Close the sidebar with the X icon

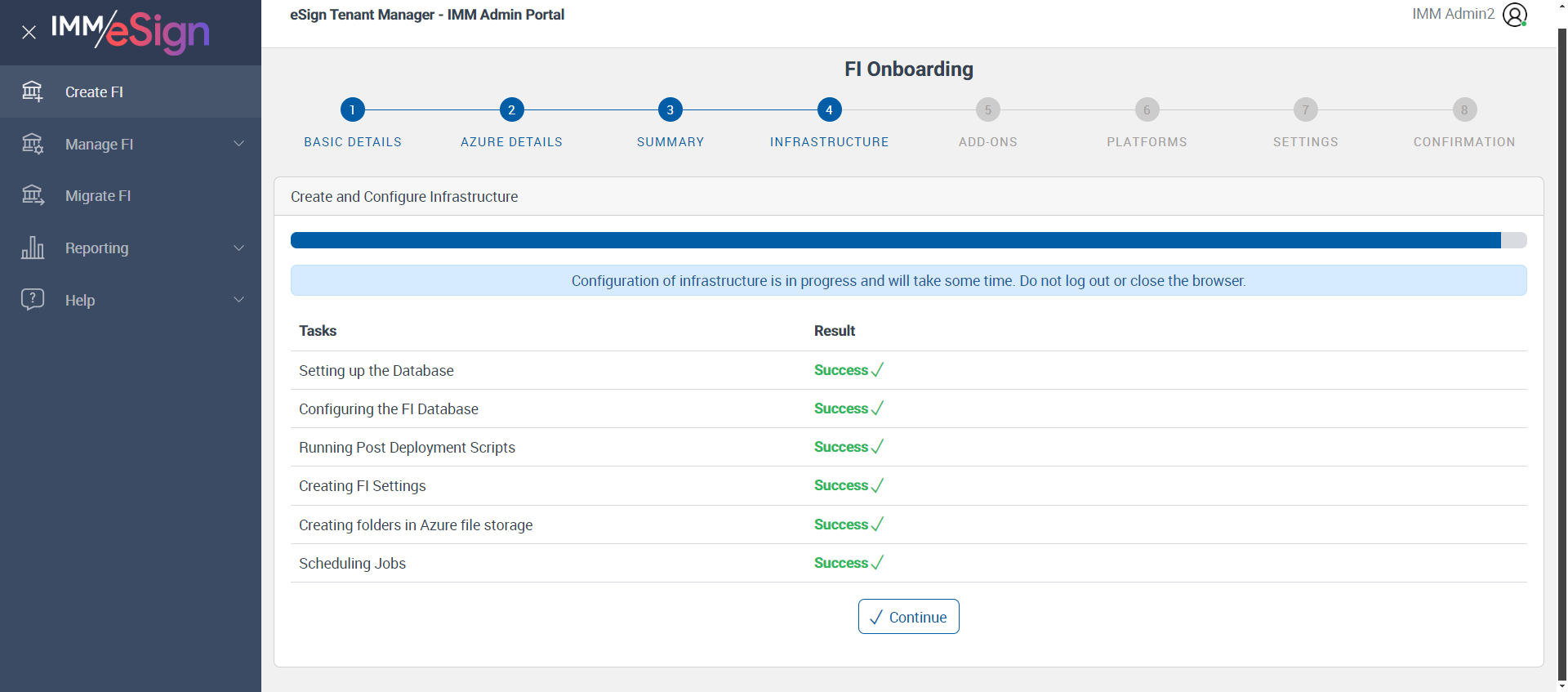click(29, 33)
